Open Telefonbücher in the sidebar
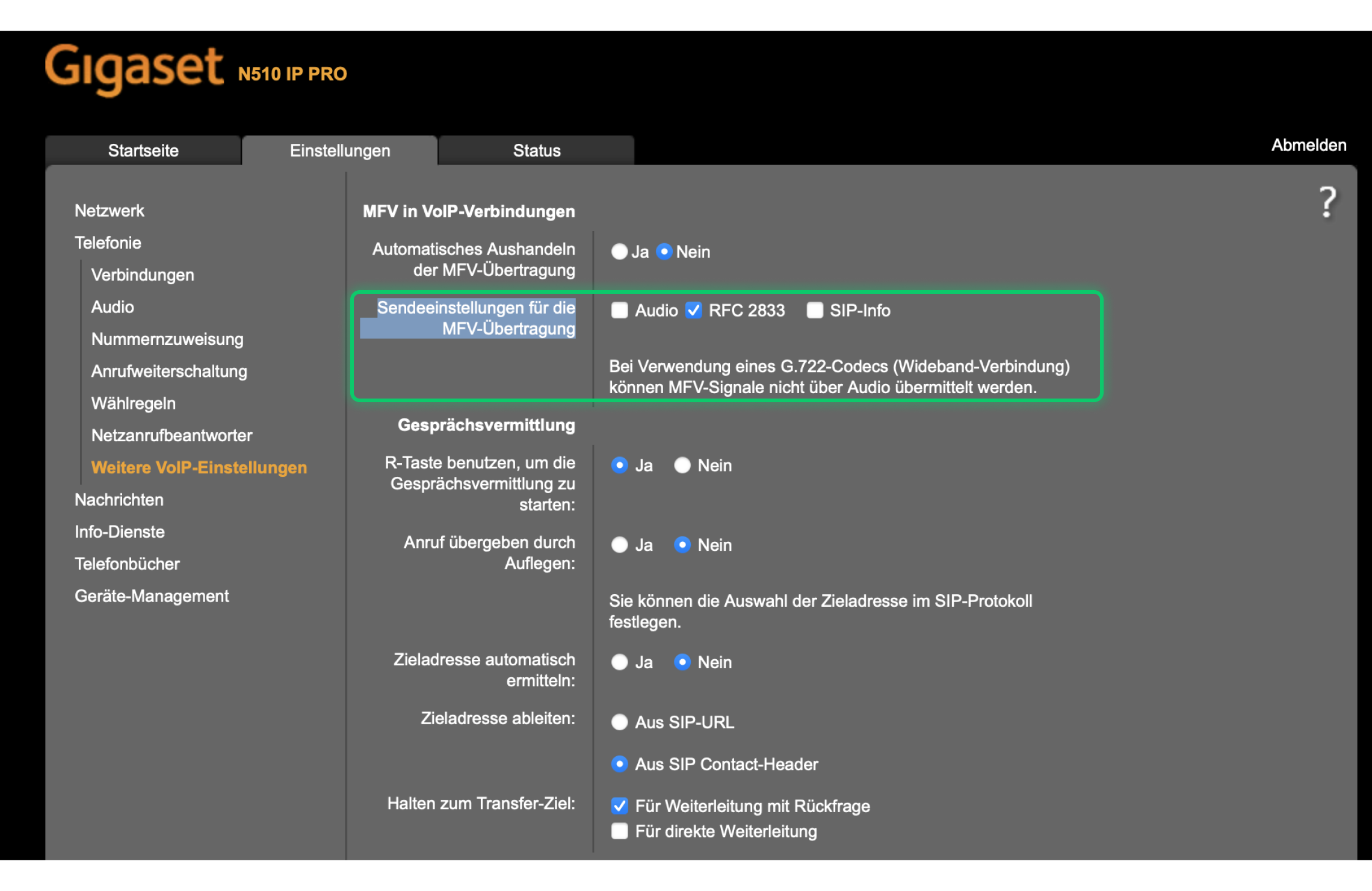Screen dimensions: 1372x891 pyautogui.click(x=127, y=564)
